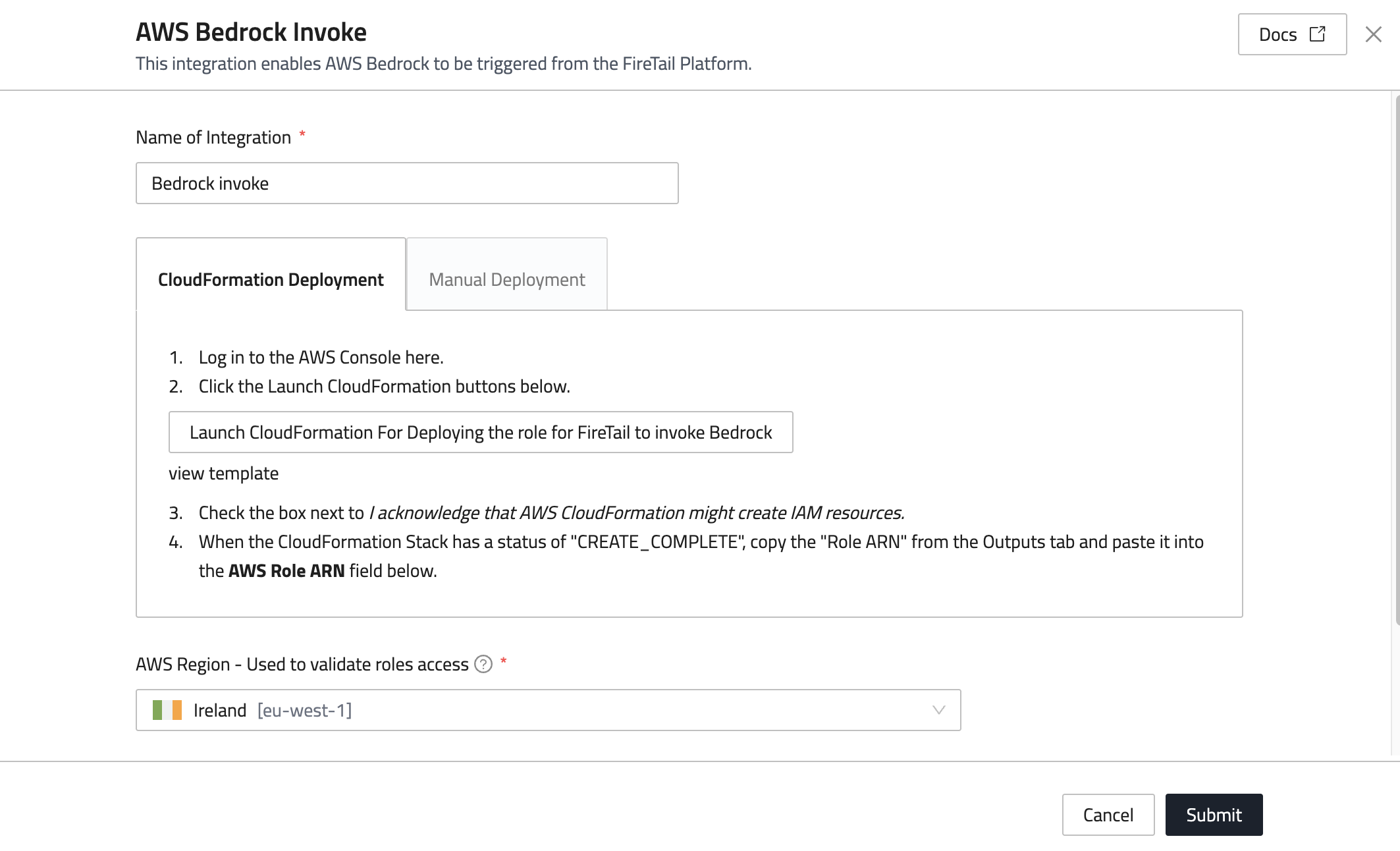Select the CloudFormation Deployment tab

(271, 280)
